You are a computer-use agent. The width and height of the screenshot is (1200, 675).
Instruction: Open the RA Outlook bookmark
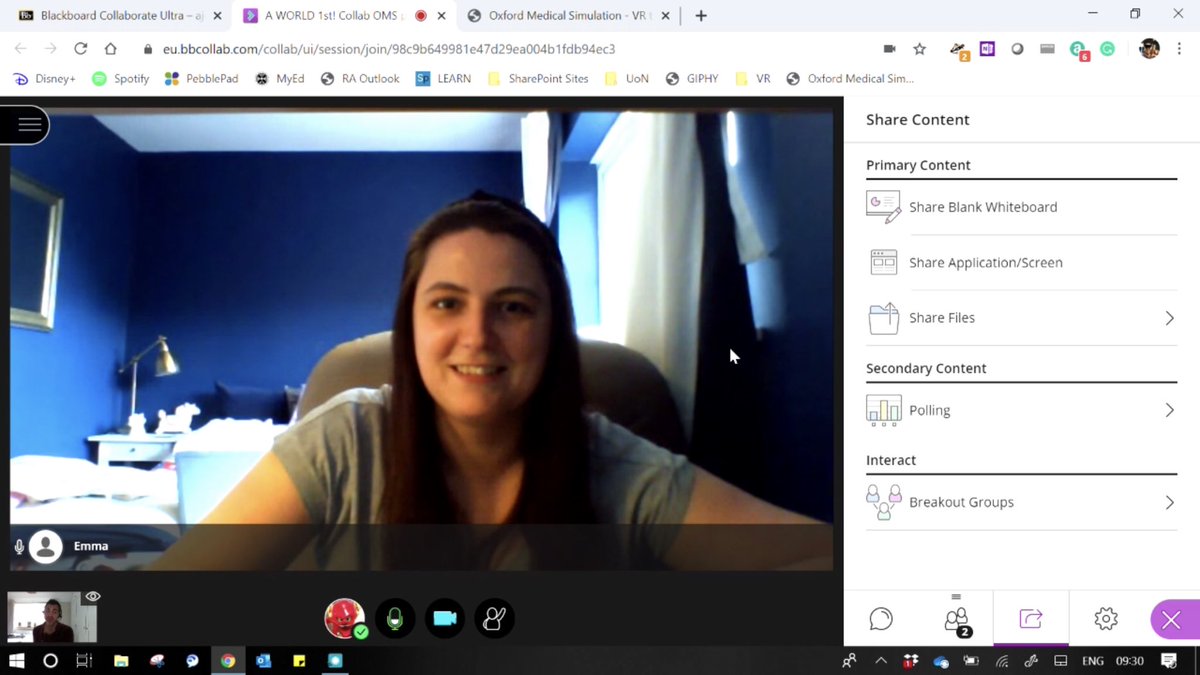pos(359,79)
